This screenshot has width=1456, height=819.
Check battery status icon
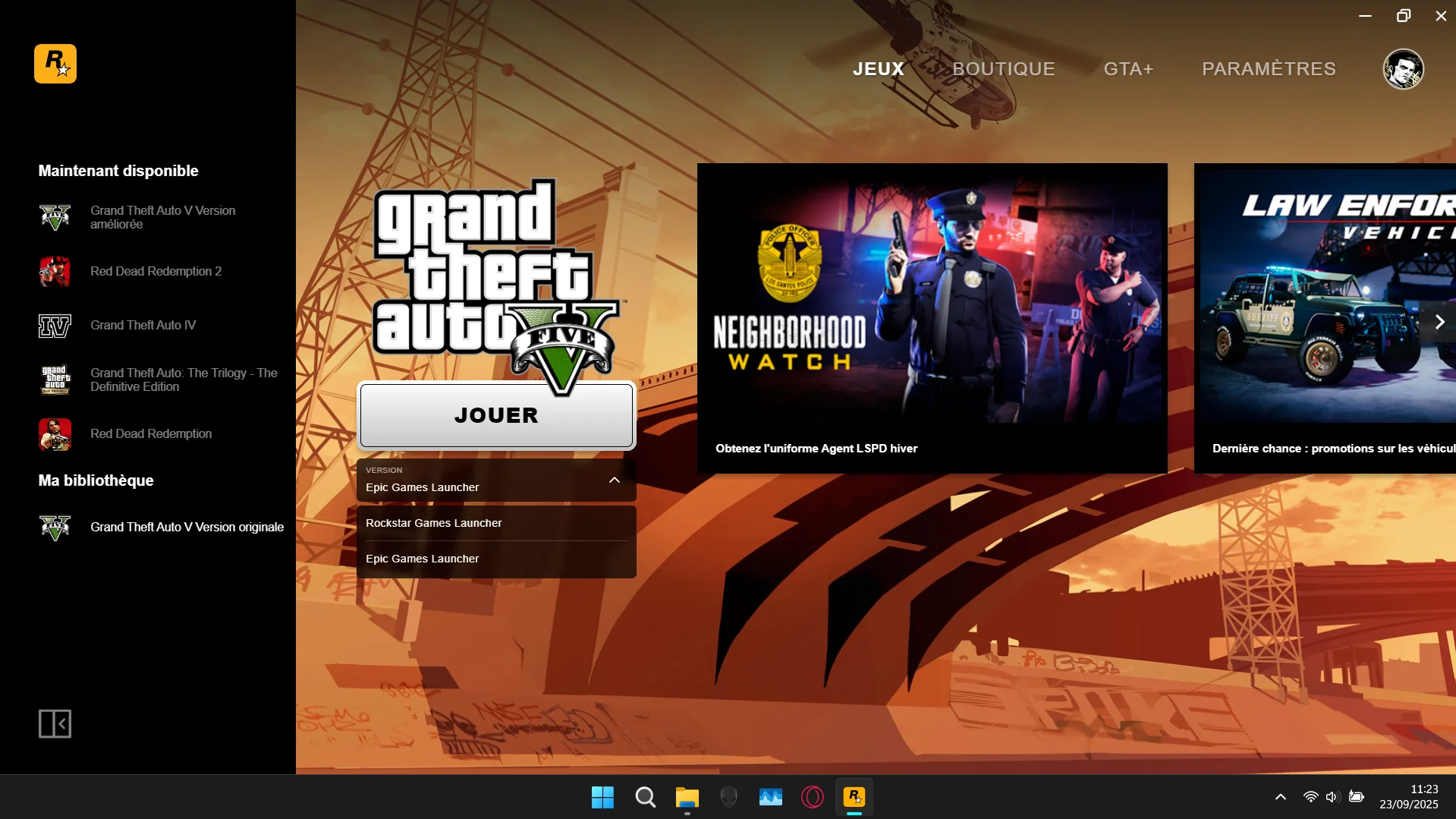click(1357, 797)
